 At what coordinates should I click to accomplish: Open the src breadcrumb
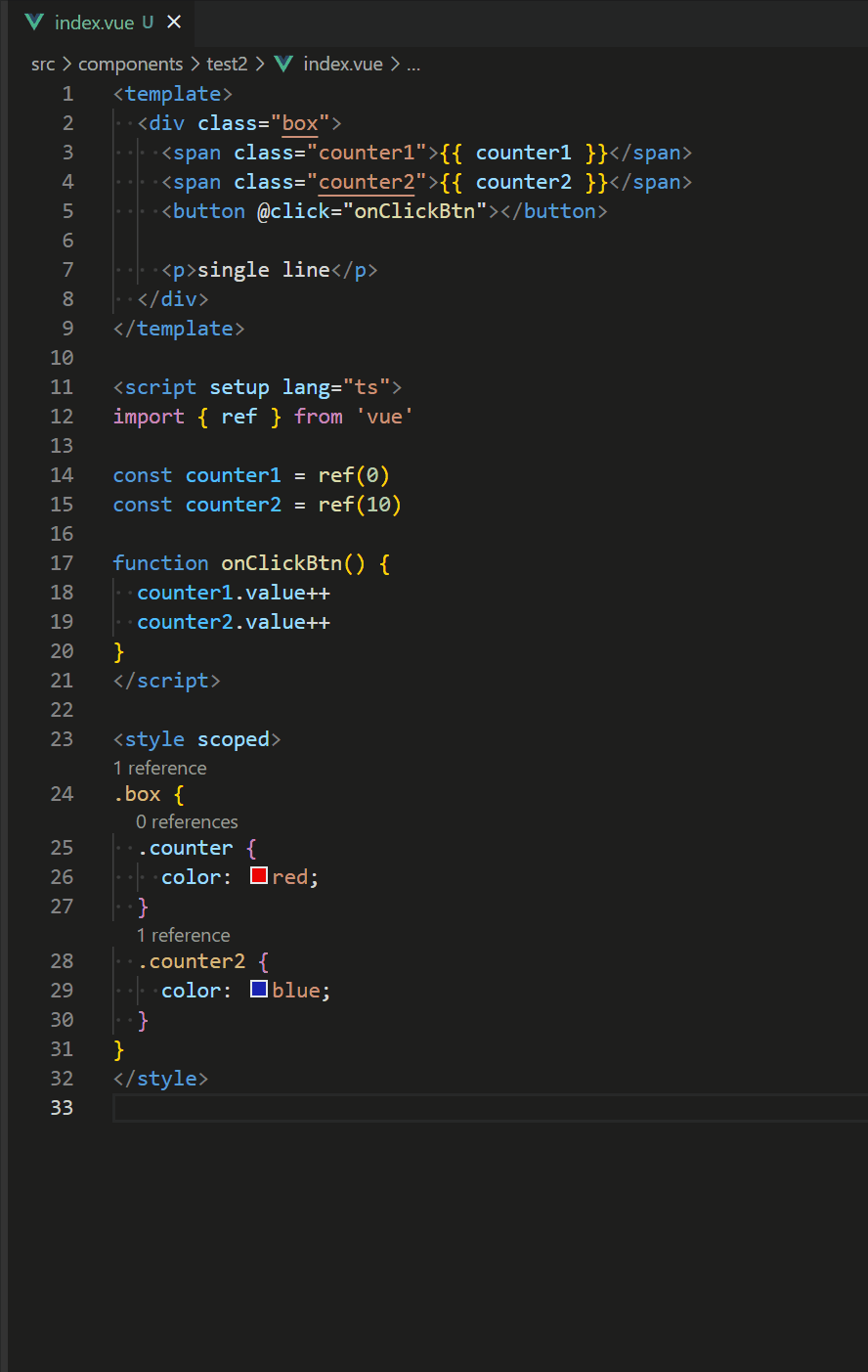pyautogui.click(x=43, y=65)
